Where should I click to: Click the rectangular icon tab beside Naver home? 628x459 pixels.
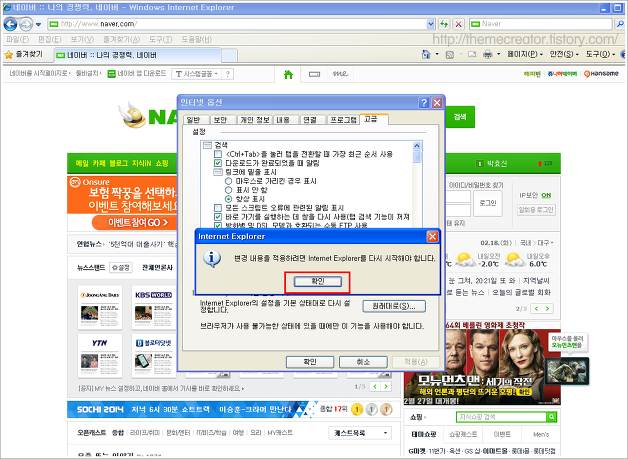314,74
